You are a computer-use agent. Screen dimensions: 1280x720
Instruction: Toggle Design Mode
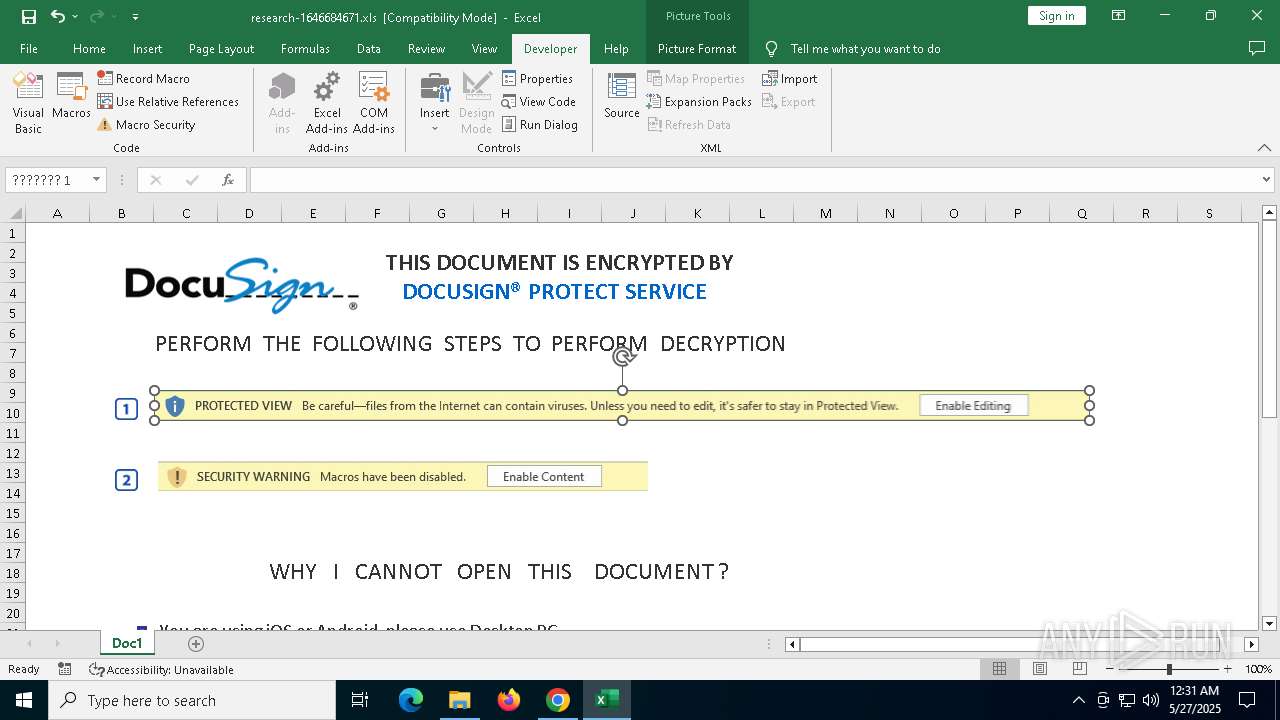point(477,104)
